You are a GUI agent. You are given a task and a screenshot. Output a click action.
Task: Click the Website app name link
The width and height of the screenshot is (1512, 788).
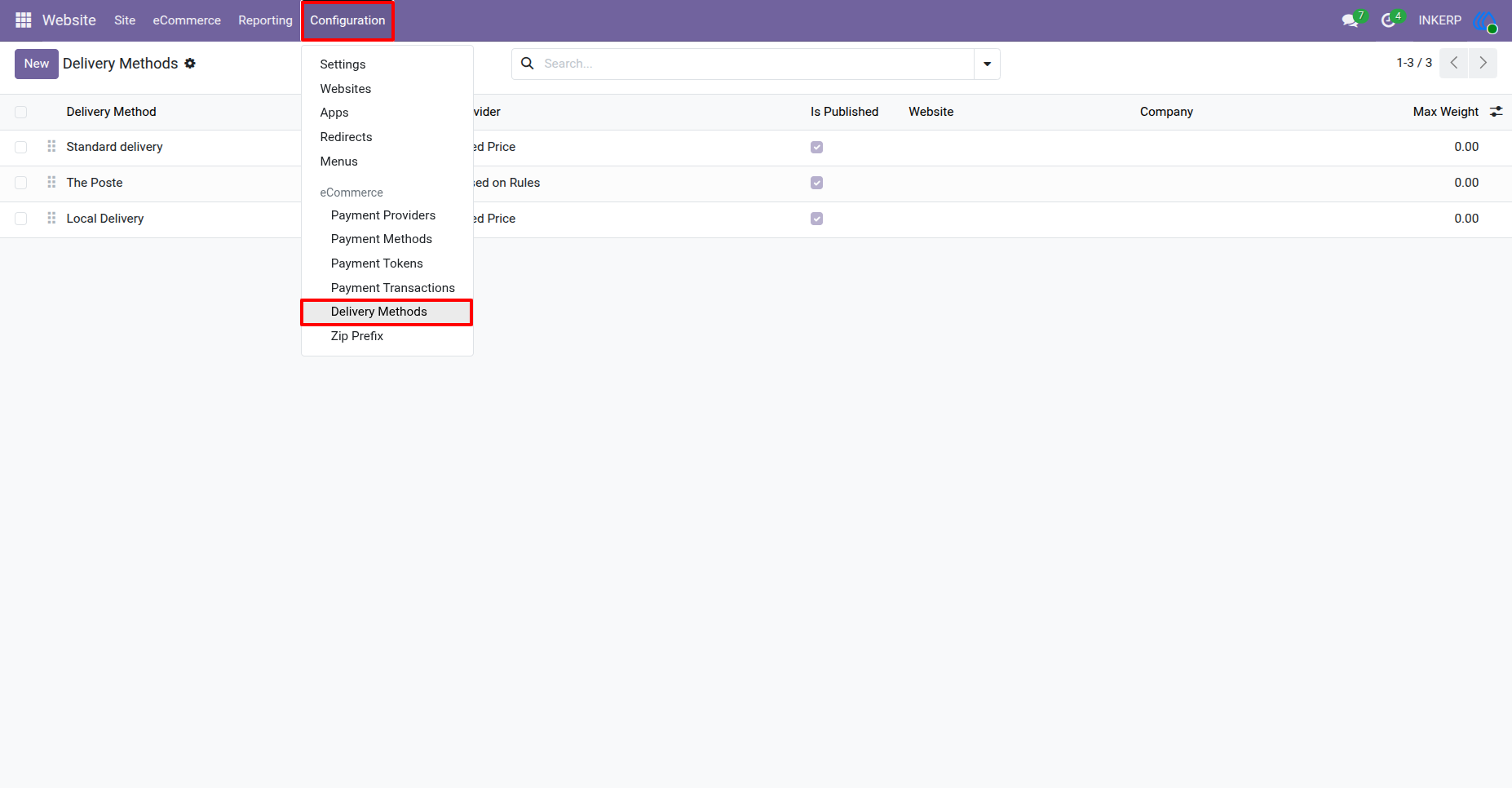tap(69, 20)
